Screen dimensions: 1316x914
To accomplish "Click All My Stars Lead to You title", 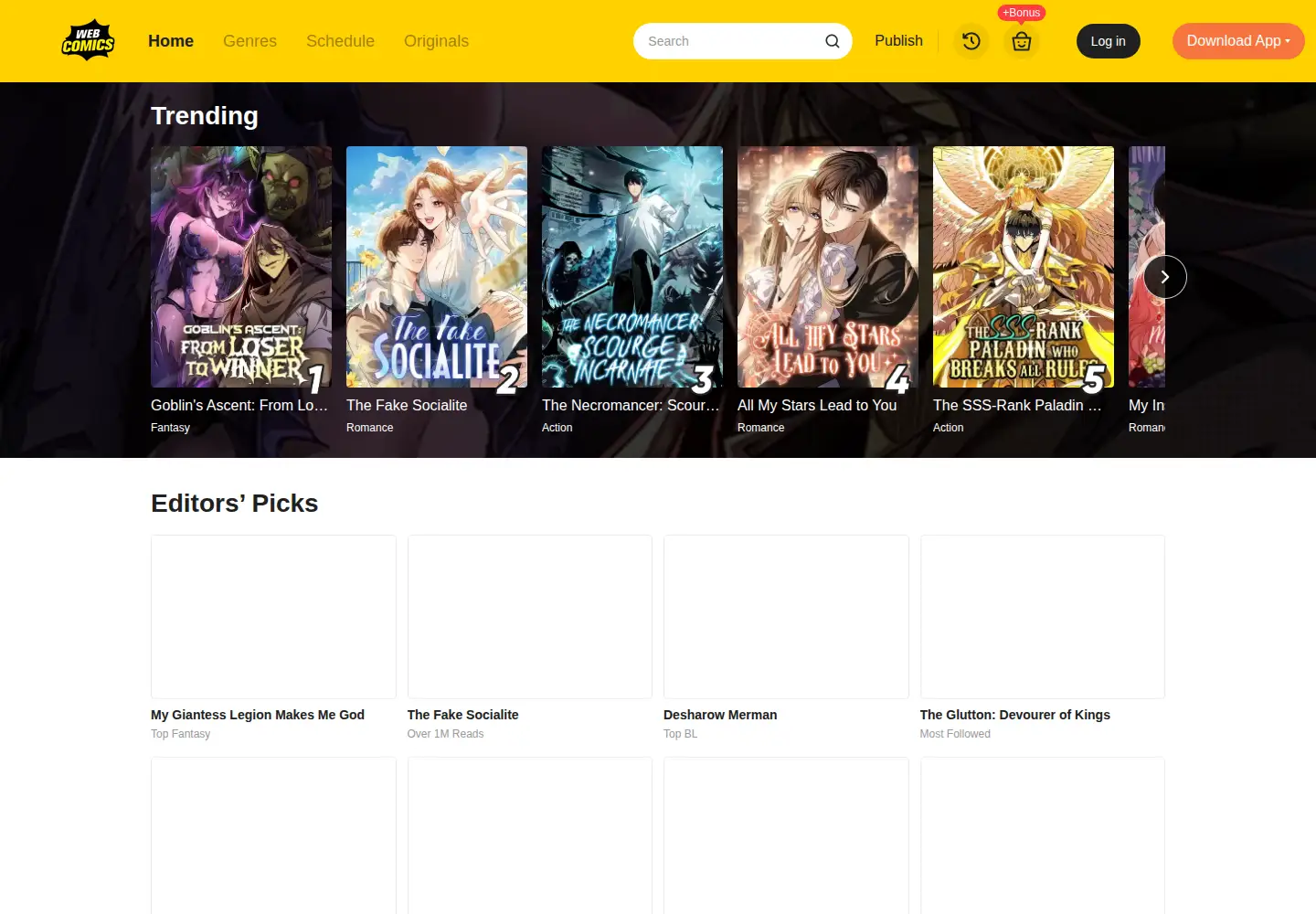I will 817,405.
